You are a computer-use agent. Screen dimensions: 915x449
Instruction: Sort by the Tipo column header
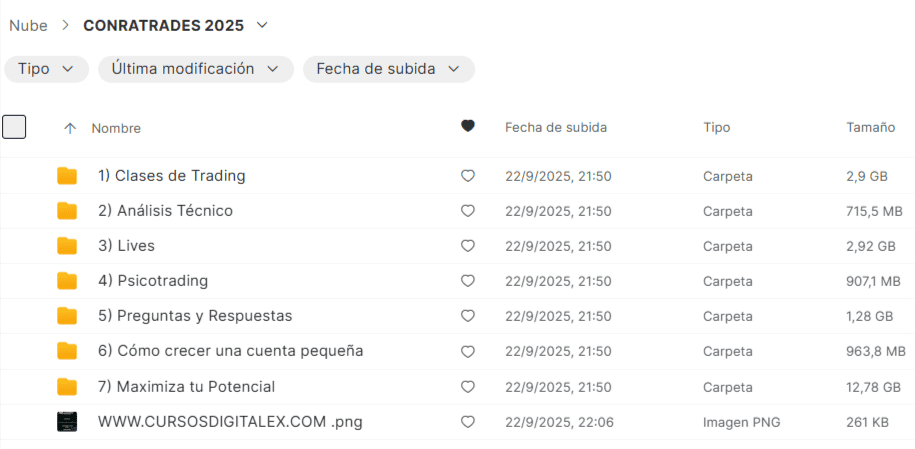tap(716, 128)
